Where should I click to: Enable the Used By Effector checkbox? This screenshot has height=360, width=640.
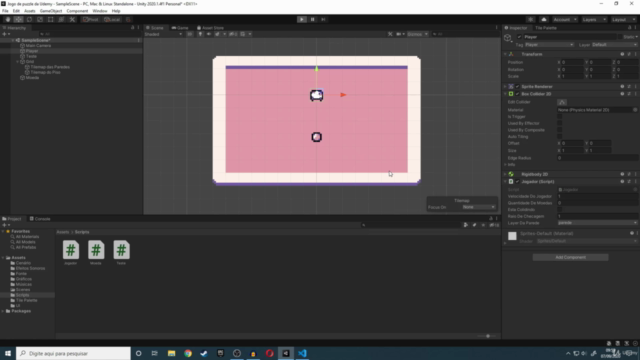tap(560, 123)
